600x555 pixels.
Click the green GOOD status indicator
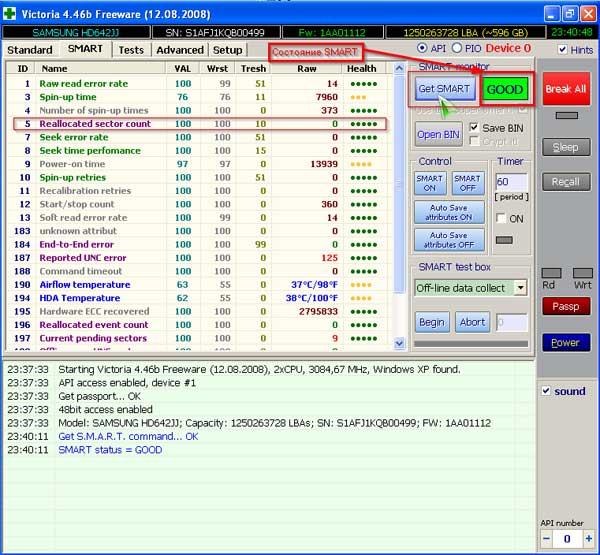(504, 89)
